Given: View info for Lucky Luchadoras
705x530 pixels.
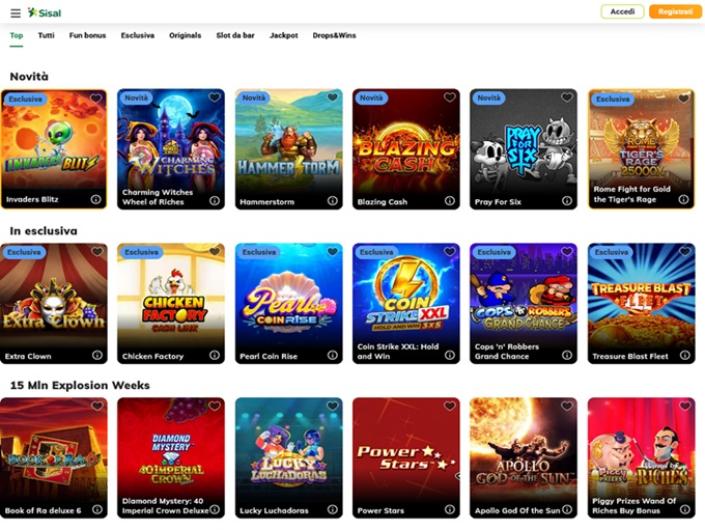Looking at the screenshot, I should (332, 509).
